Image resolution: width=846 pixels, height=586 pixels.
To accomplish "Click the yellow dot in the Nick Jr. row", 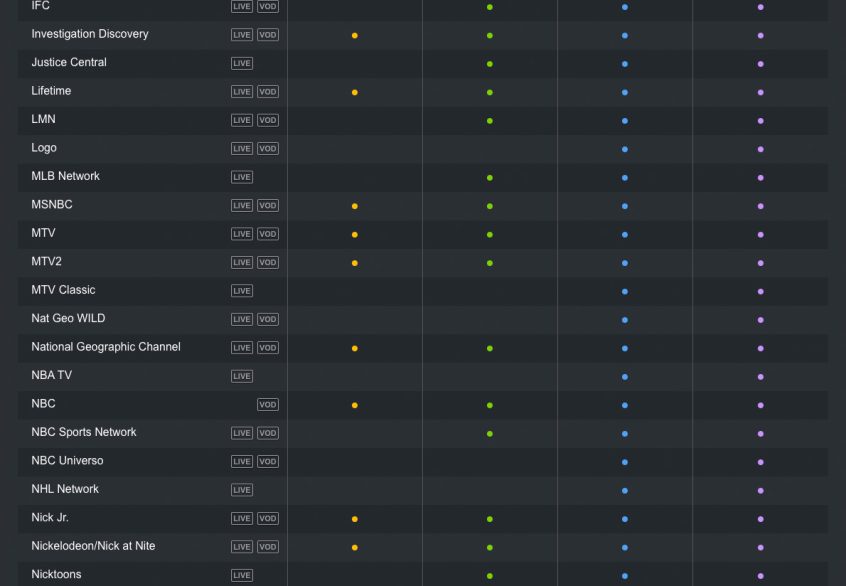I will coord(354,519).
